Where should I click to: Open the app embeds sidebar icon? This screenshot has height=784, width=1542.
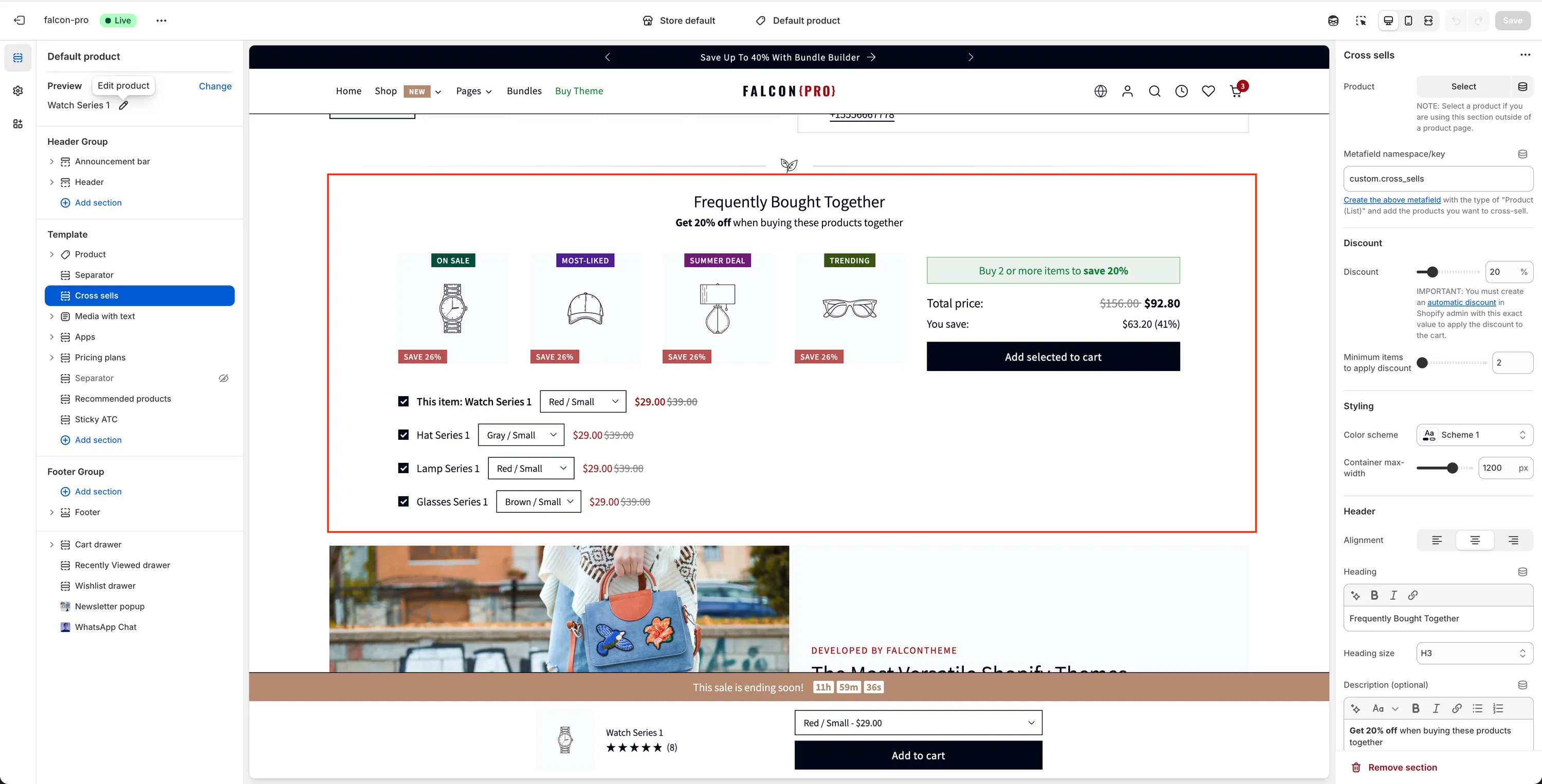18,124
